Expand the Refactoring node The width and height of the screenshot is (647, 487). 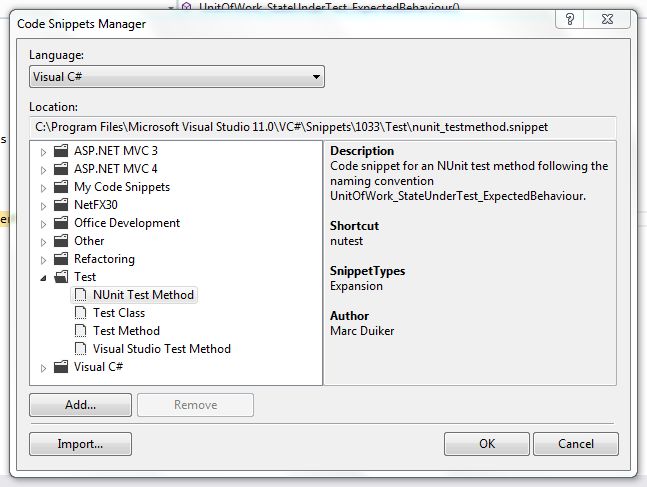pos(43,260)
